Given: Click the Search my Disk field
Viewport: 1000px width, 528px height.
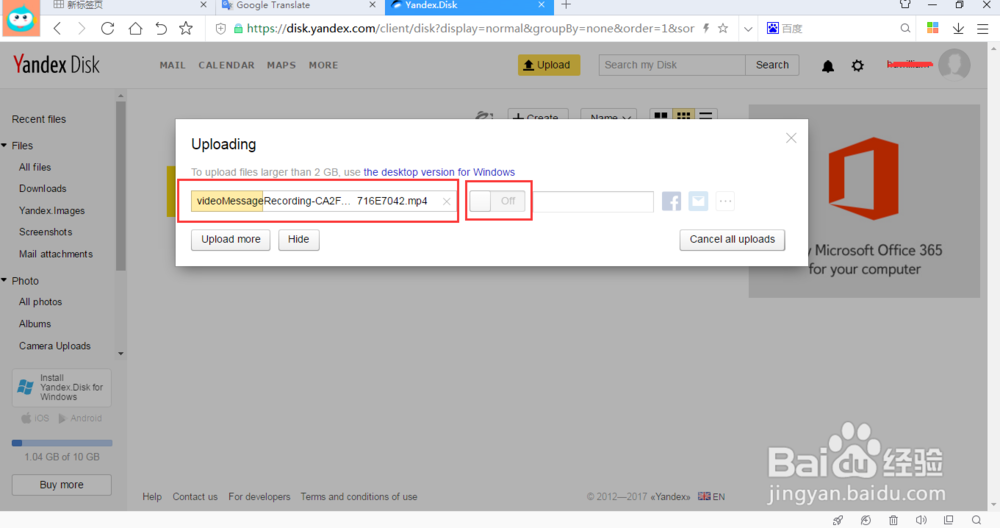Looking at the screenshot, I should (x=672, y=65).
